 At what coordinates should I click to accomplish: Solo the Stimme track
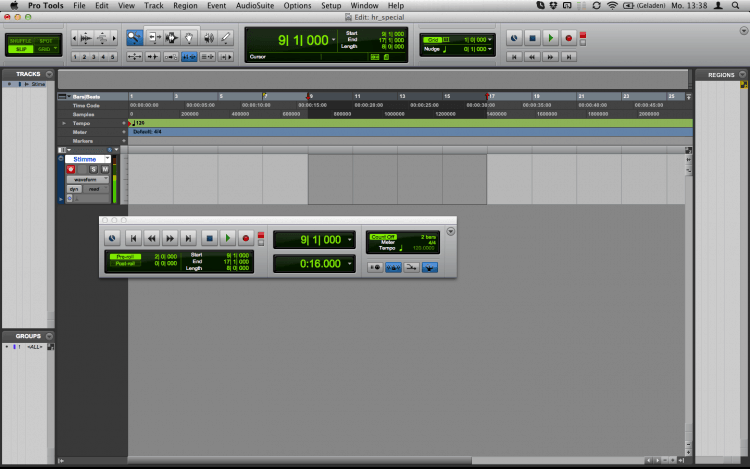93,169
